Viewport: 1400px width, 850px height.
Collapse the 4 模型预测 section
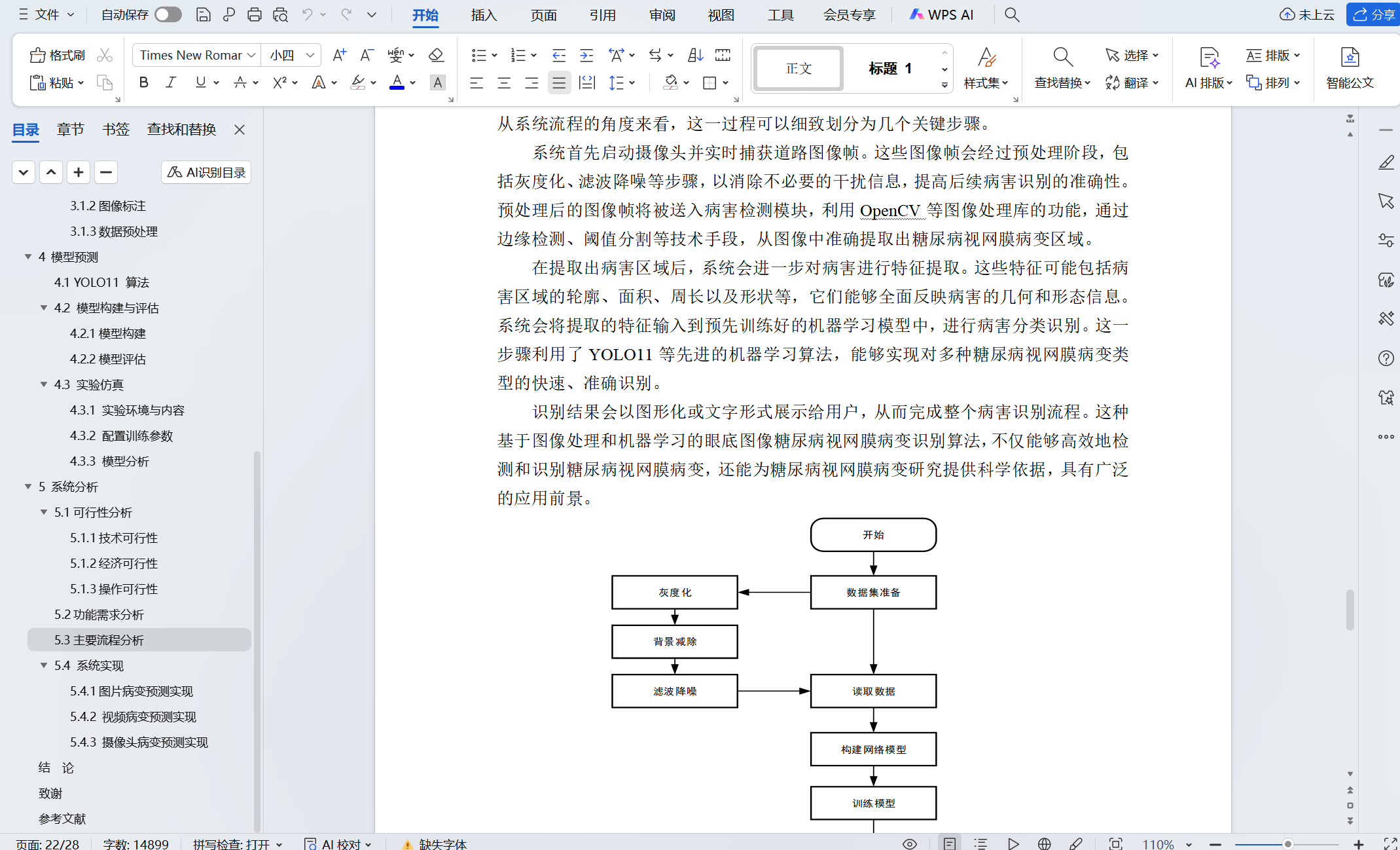[28, 257]
